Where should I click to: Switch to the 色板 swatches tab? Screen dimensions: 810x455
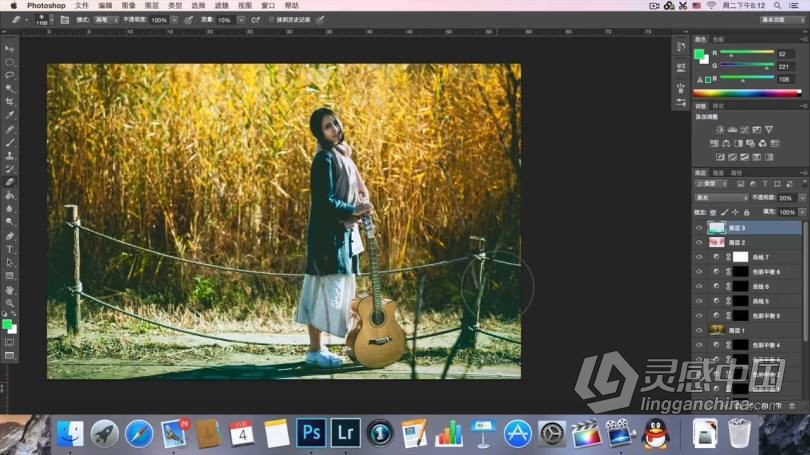click(x=719, y=39)
